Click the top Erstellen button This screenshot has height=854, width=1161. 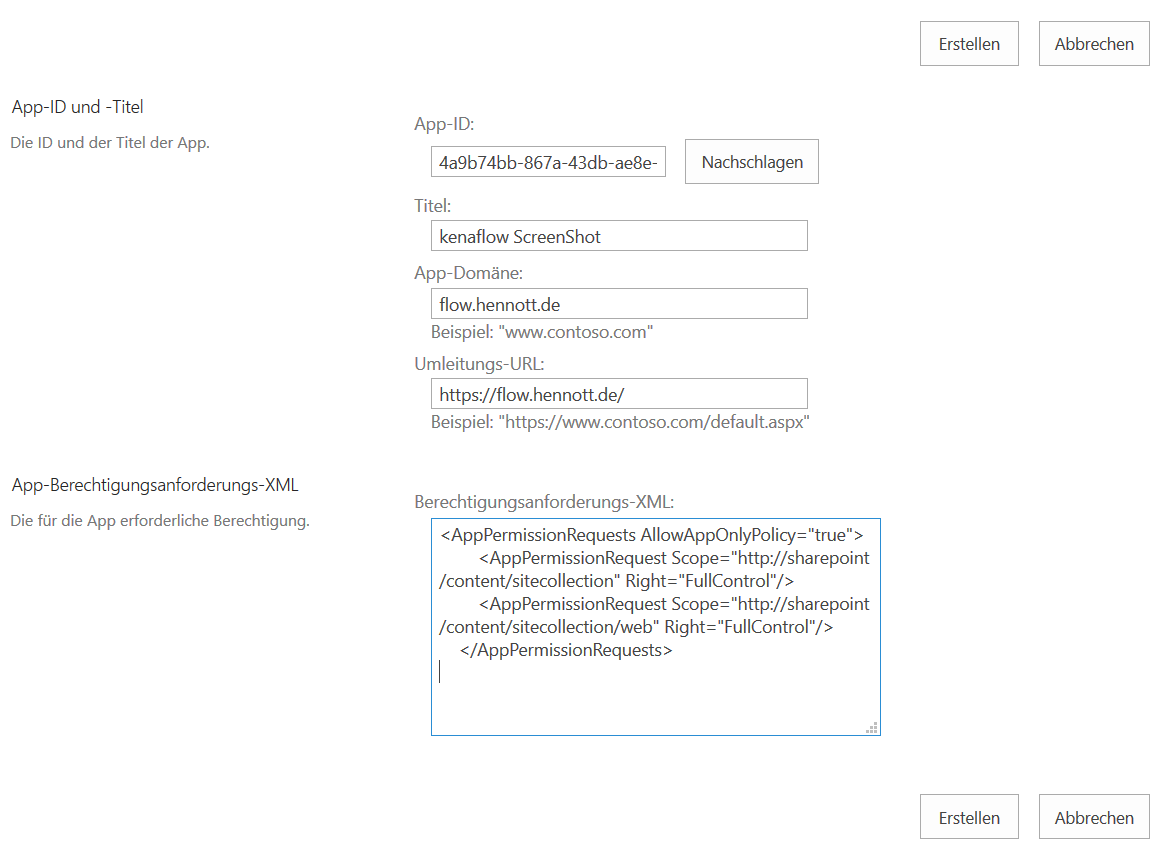969,44
